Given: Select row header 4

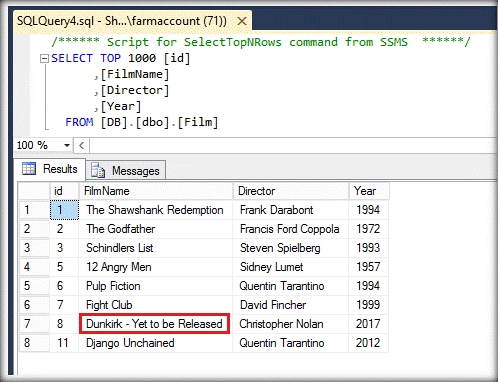Looking at the screenshot, I should pos(34,267).
